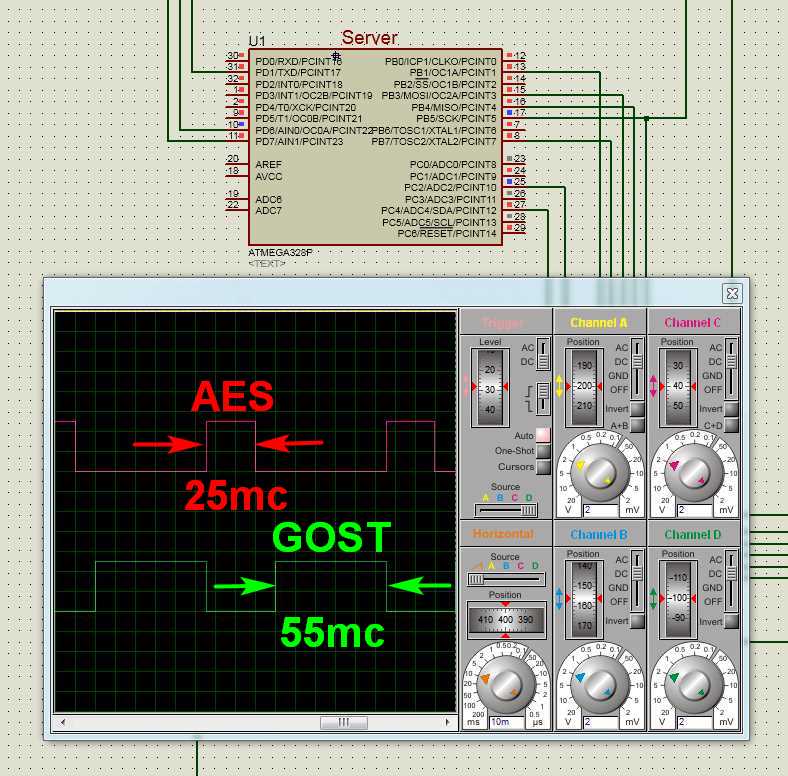Click the Channel D voltage dial knob

pos(691,685)
